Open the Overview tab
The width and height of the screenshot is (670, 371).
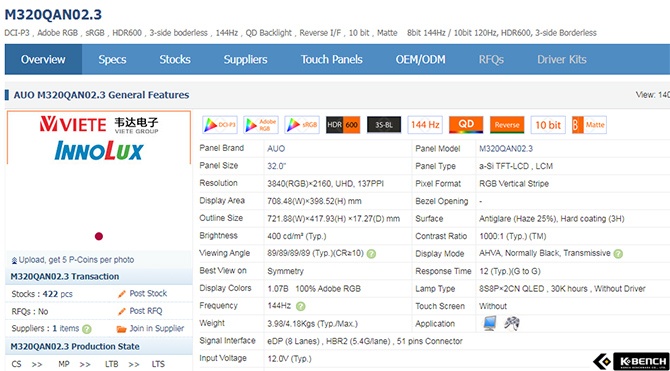pyautogui.click(x=43, y=59)
